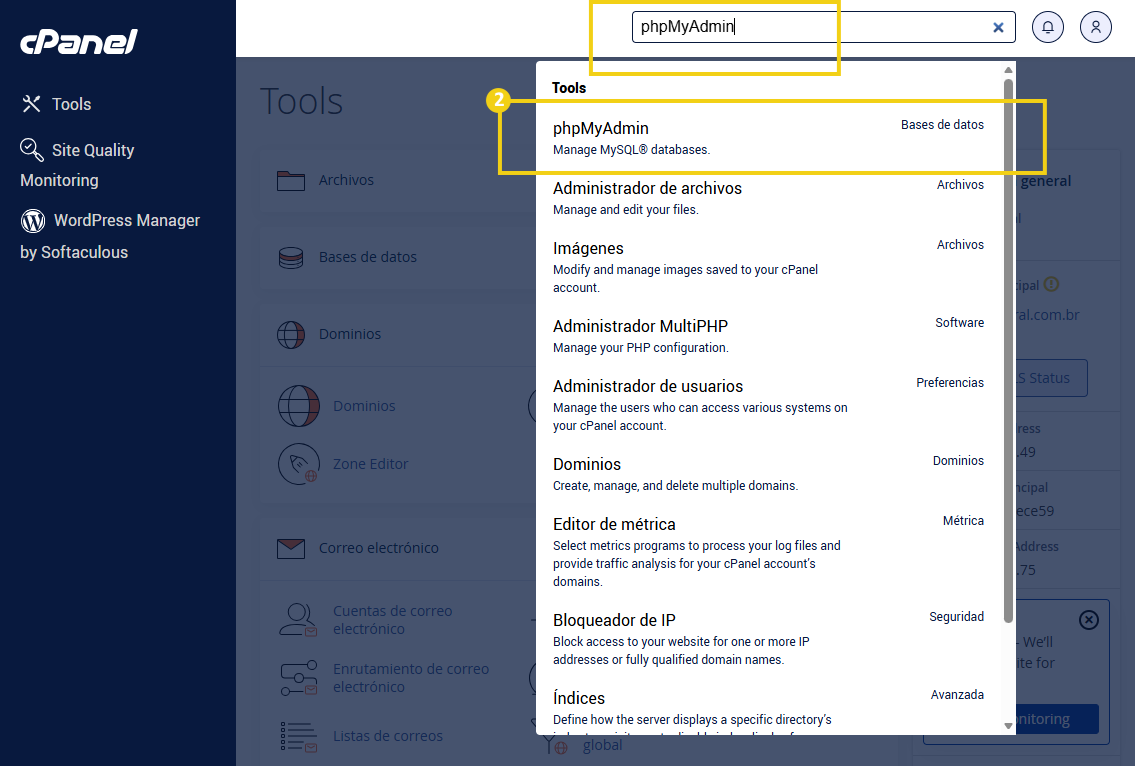Open the user profile icon
Viewport: 1135px width, 766px height.
[1095, 27]
